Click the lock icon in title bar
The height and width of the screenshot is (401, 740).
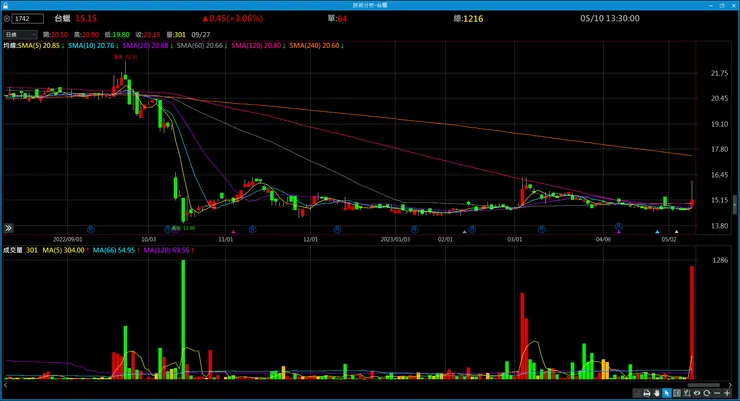pyautogui.click(x=6, y=5)
